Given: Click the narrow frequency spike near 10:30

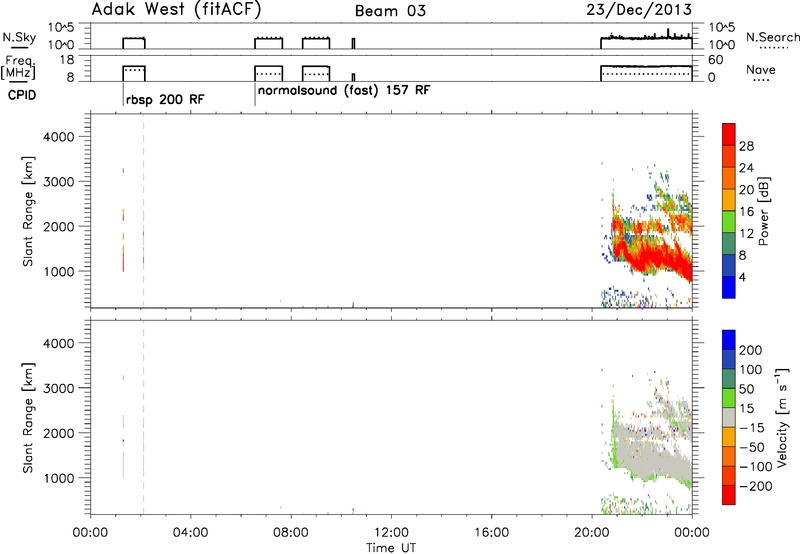Looking at the screenshot, I should point(353,77).
